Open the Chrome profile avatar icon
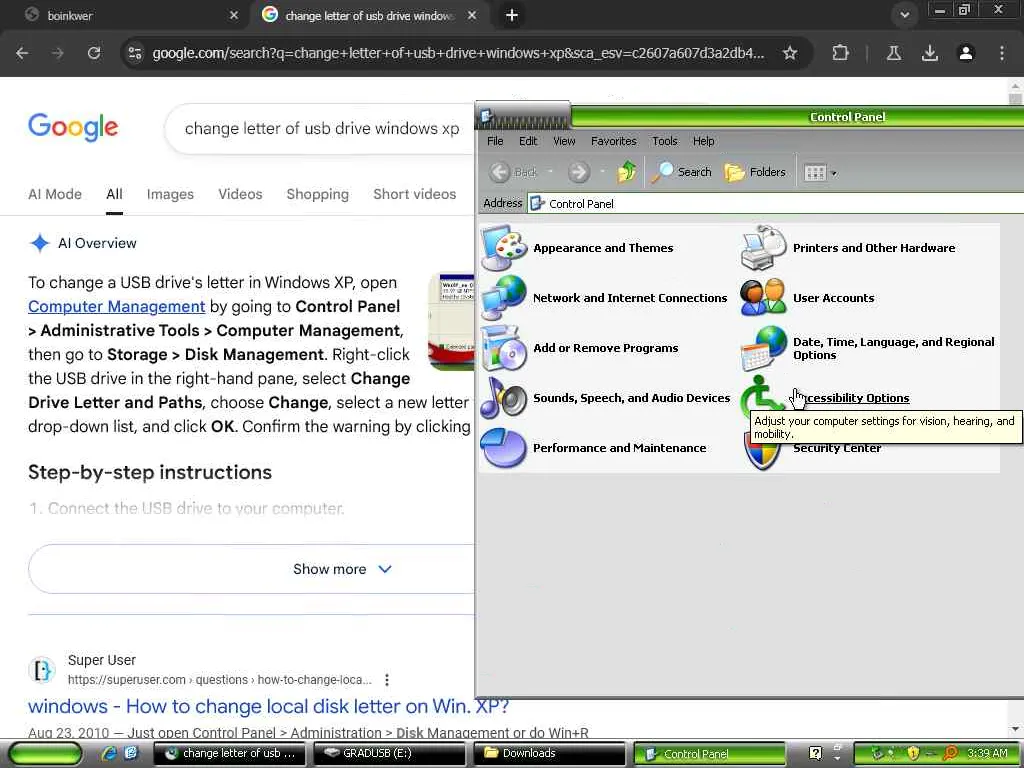The height and width of the screenshot is (768, 1024). [966, 53]
